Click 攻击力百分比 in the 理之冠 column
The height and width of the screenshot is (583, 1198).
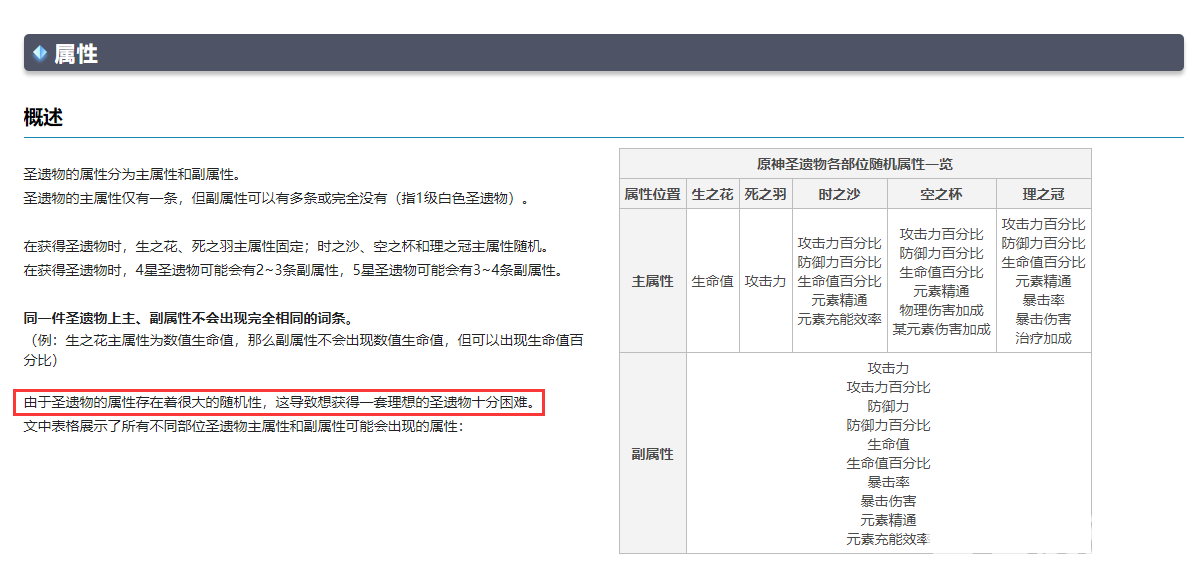pos(1043,224)
